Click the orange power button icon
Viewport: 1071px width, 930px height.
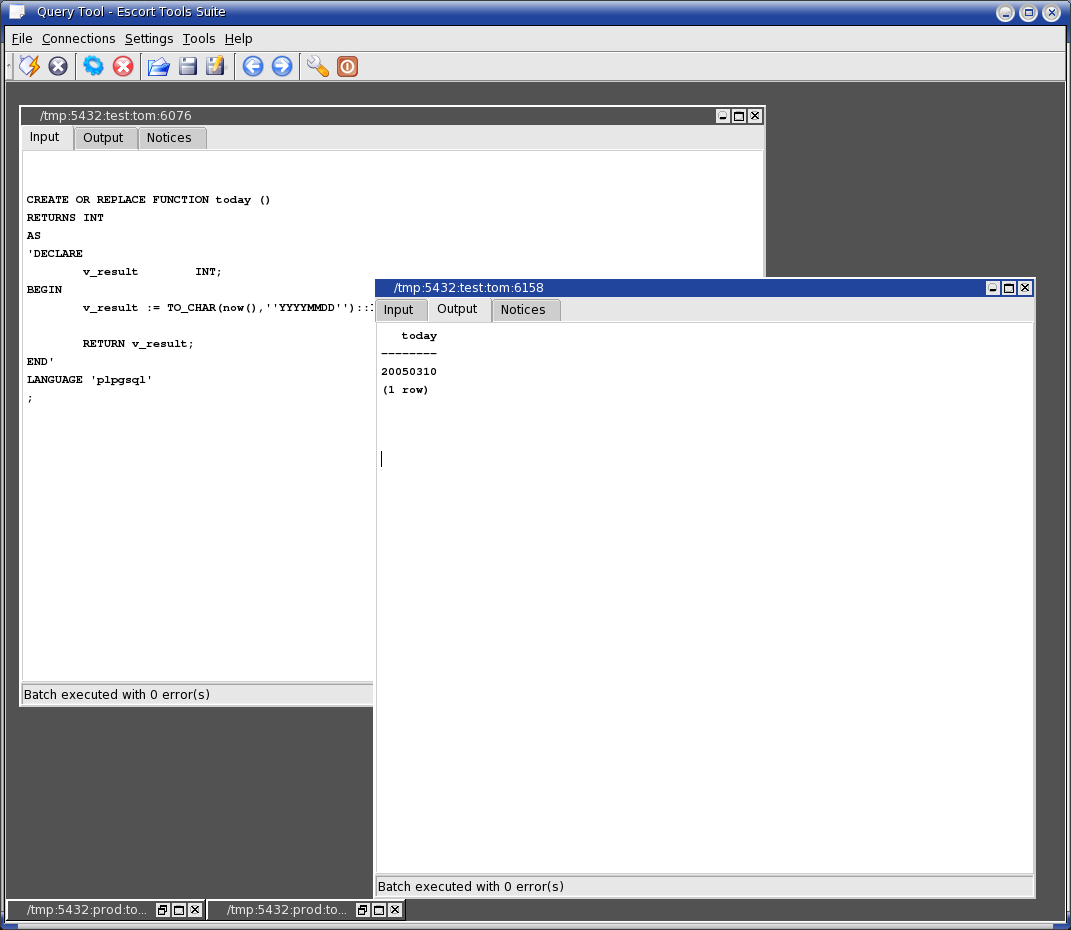point(347,66)
